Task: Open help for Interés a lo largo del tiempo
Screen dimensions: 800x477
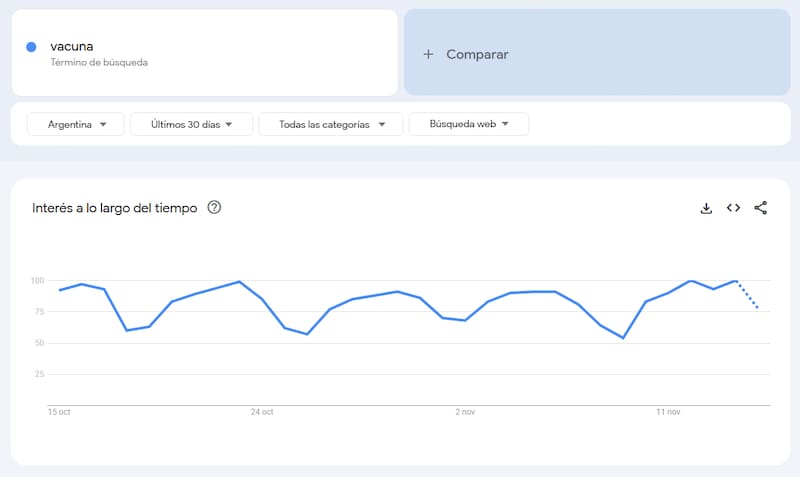Action: point(214,208)
